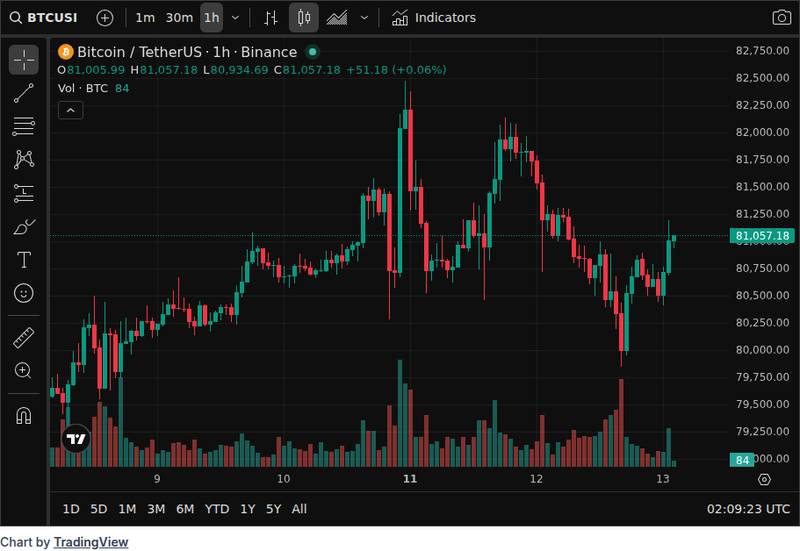The image size is (800, 551).
Task: Select the Bars chart style icon
Action: [x=270, y=18]
